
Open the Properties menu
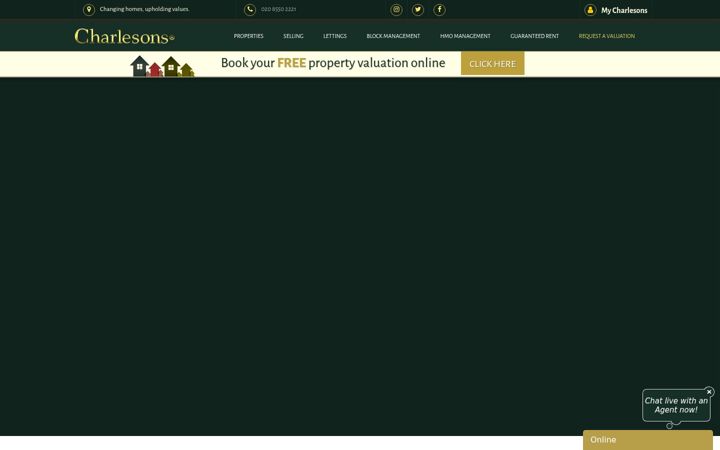248,36
